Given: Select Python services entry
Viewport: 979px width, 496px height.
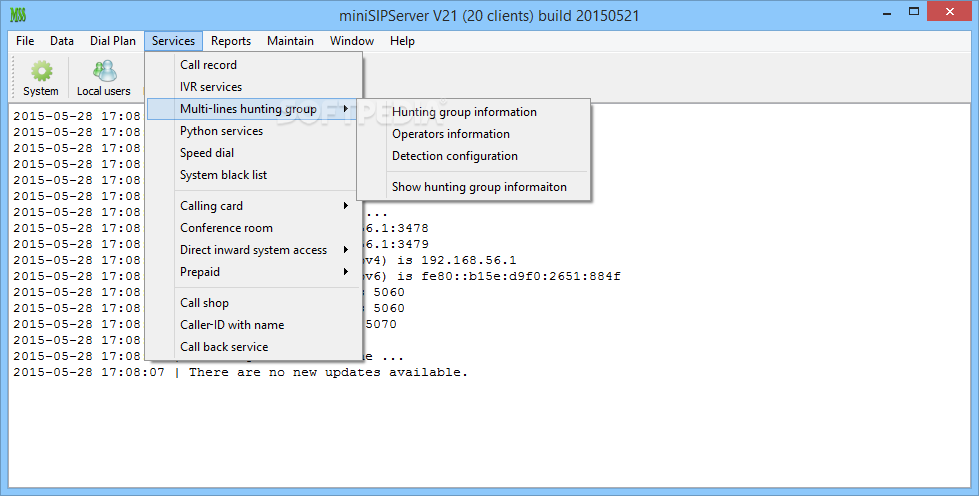Looking at the screenshot, I should [254, 131].
